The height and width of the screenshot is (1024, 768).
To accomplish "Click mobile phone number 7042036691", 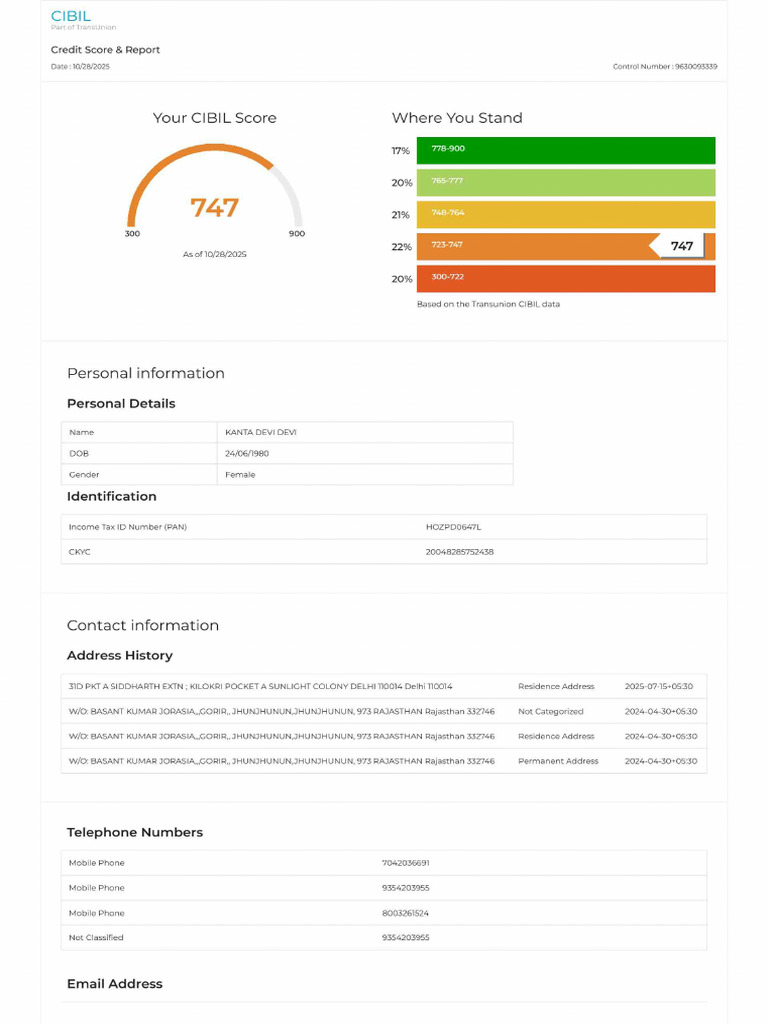I will click(x=406, y=863).
